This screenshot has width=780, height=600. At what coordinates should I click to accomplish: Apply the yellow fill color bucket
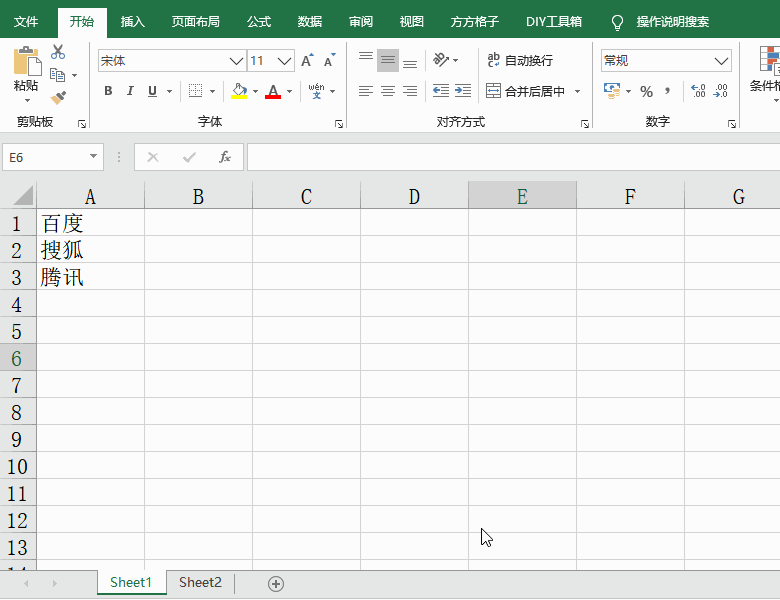[x=239, y=92]
